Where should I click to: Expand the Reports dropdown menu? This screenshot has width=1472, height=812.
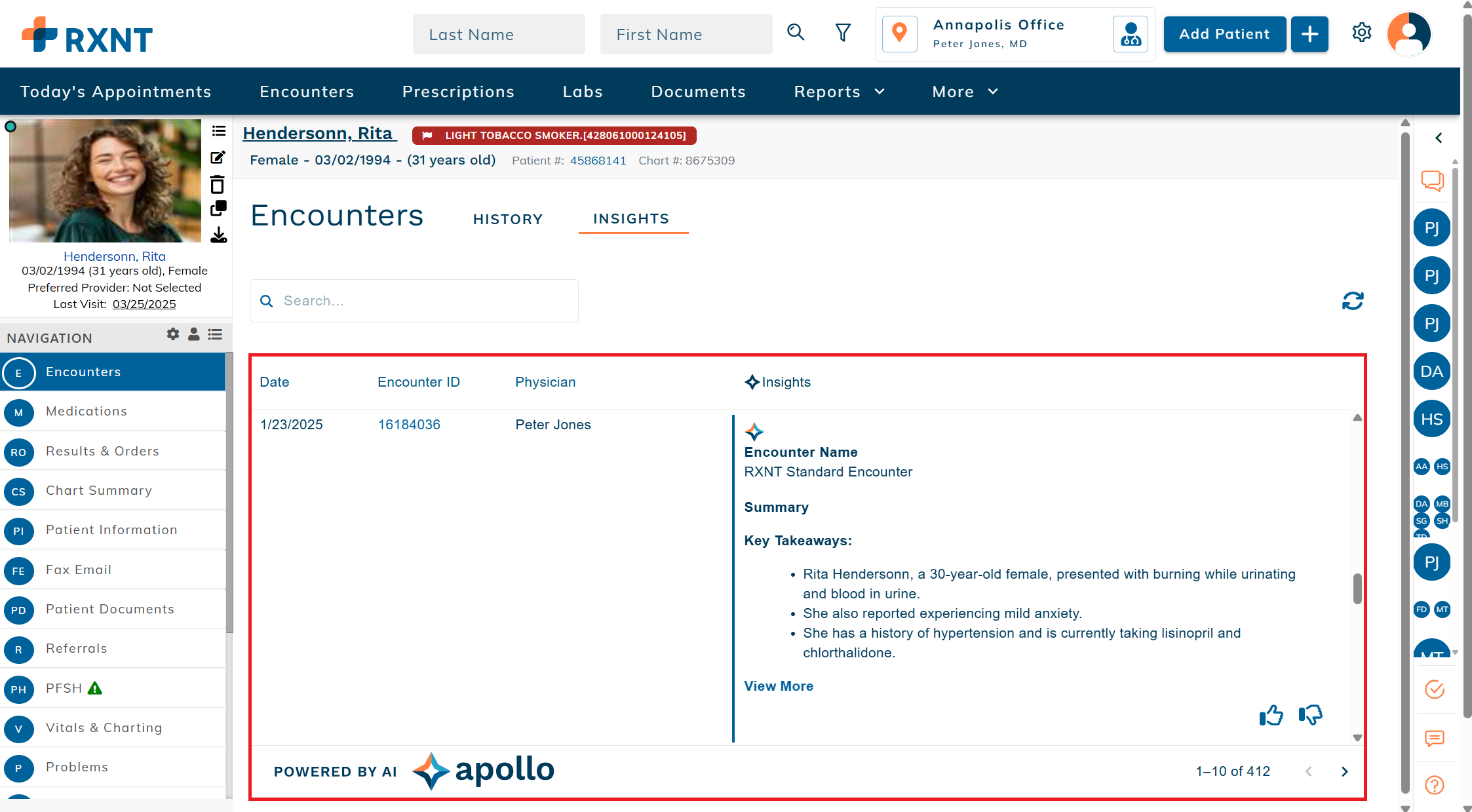click(840, 92)
